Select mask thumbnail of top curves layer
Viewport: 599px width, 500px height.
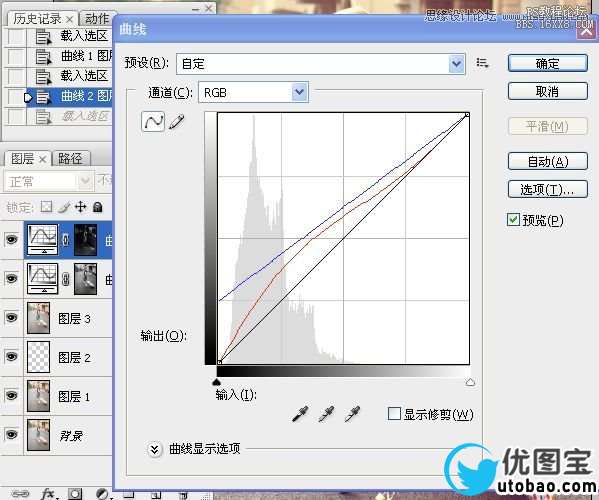(85, 240)
